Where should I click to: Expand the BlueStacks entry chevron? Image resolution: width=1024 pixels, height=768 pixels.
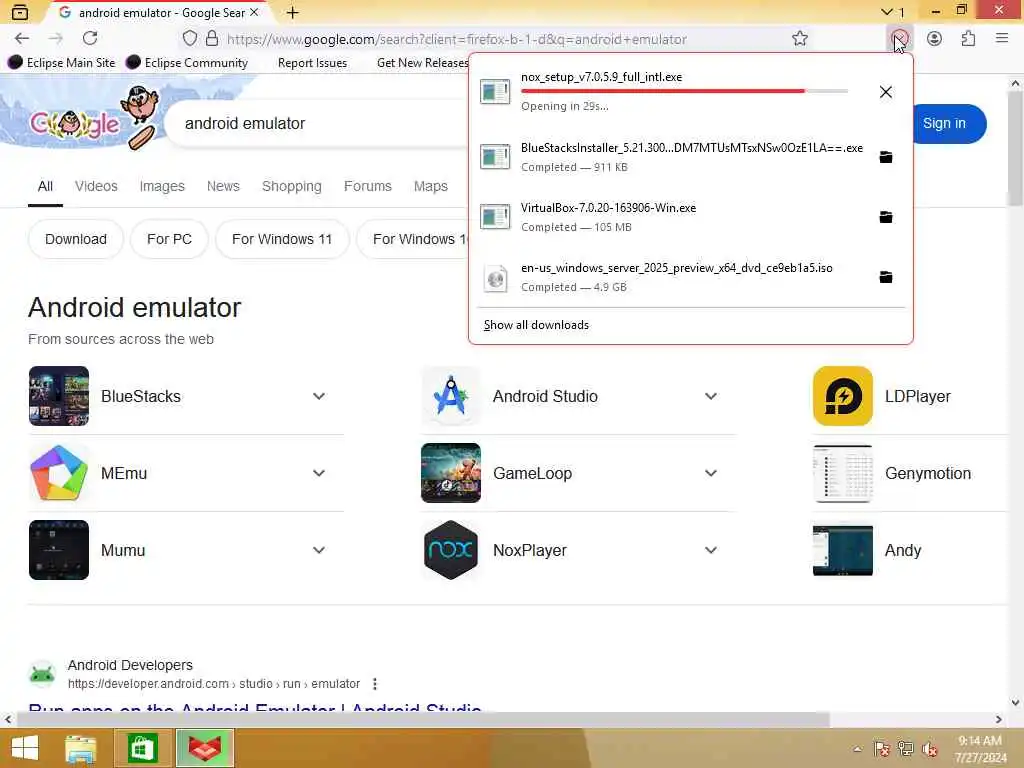(x=319, y=396)
